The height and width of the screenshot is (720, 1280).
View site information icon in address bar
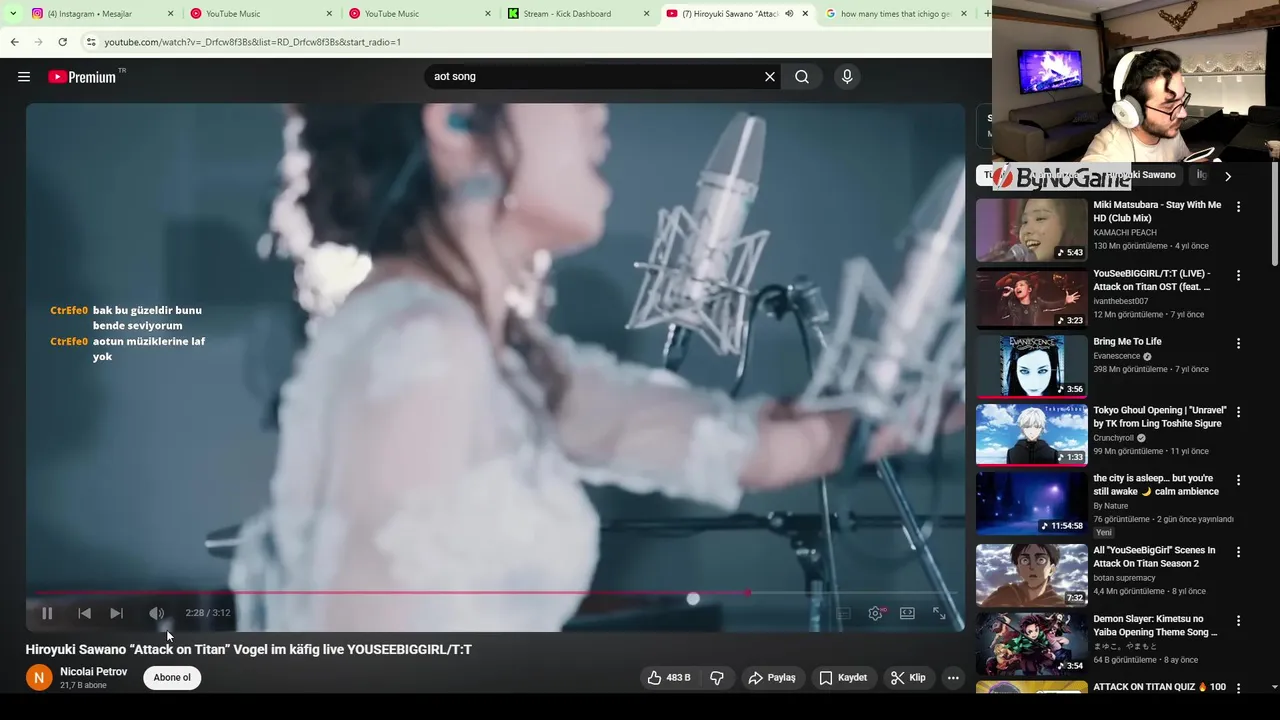pos(91,42)
